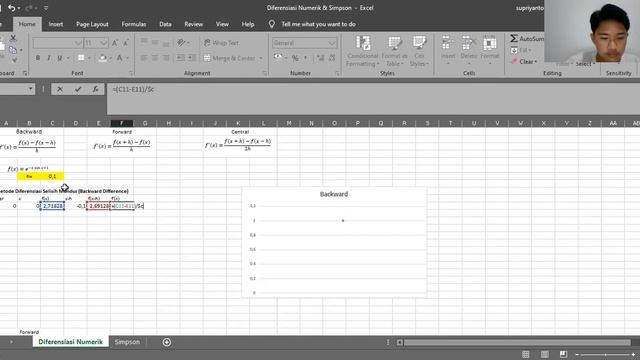The height and width of the screenshot is (360, 640).
Task: Align text to middle
Action: point(155,42)
